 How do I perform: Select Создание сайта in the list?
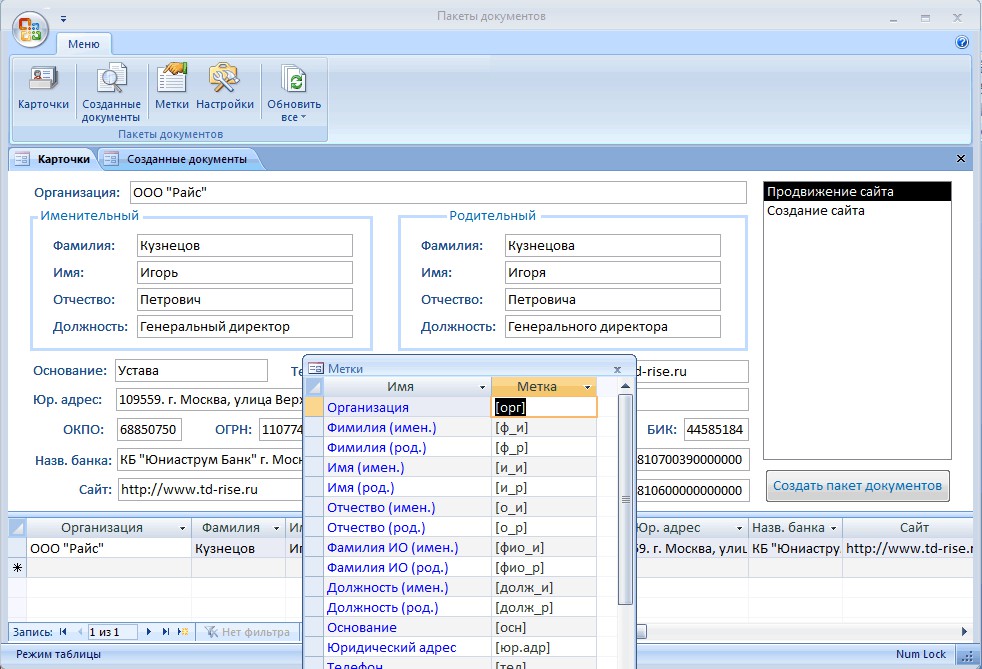815,211
